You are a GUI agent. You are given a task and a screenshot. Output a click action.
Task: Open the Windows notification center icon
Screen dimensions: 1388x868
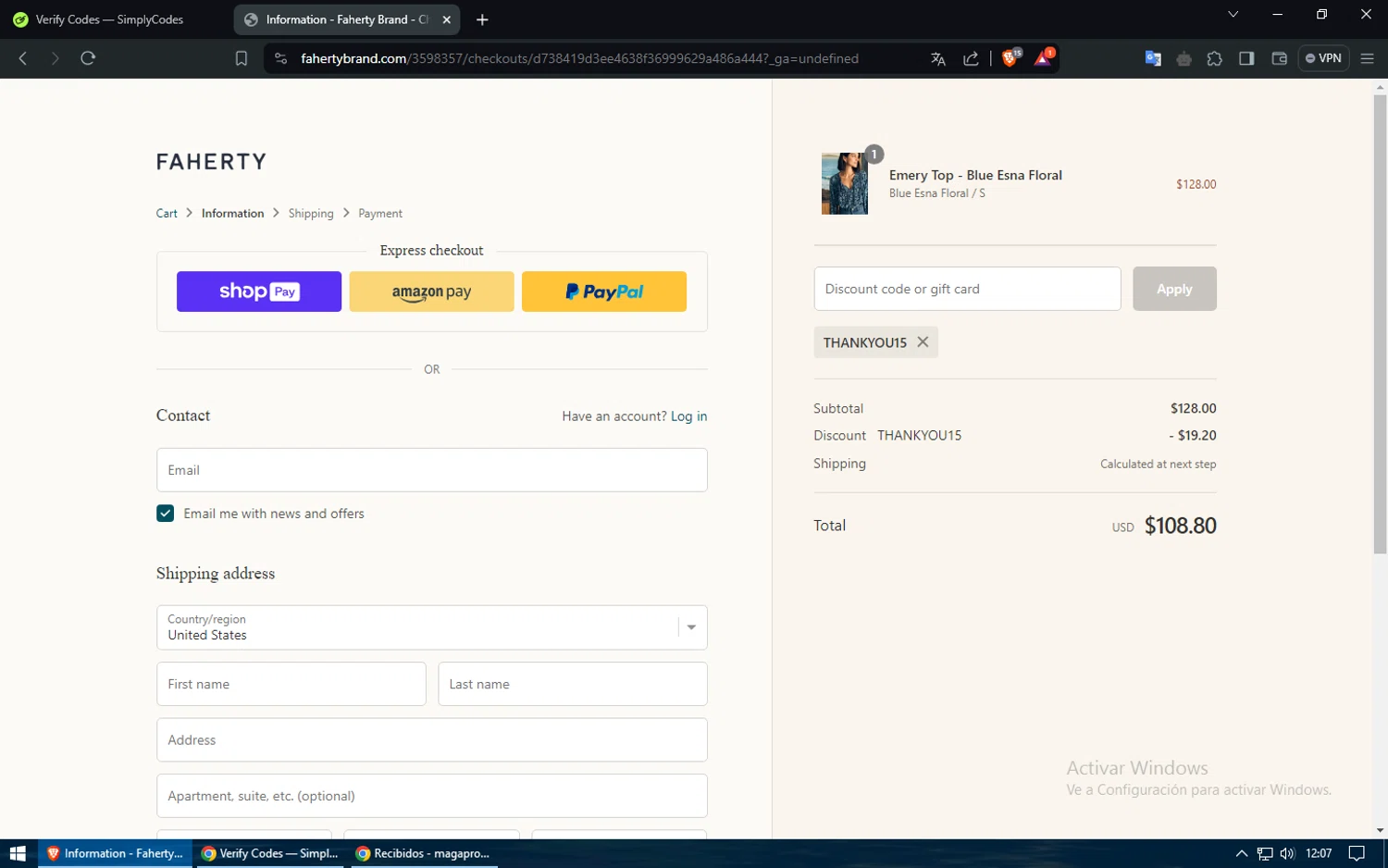pyautogui.click(x=1357, y=853)
